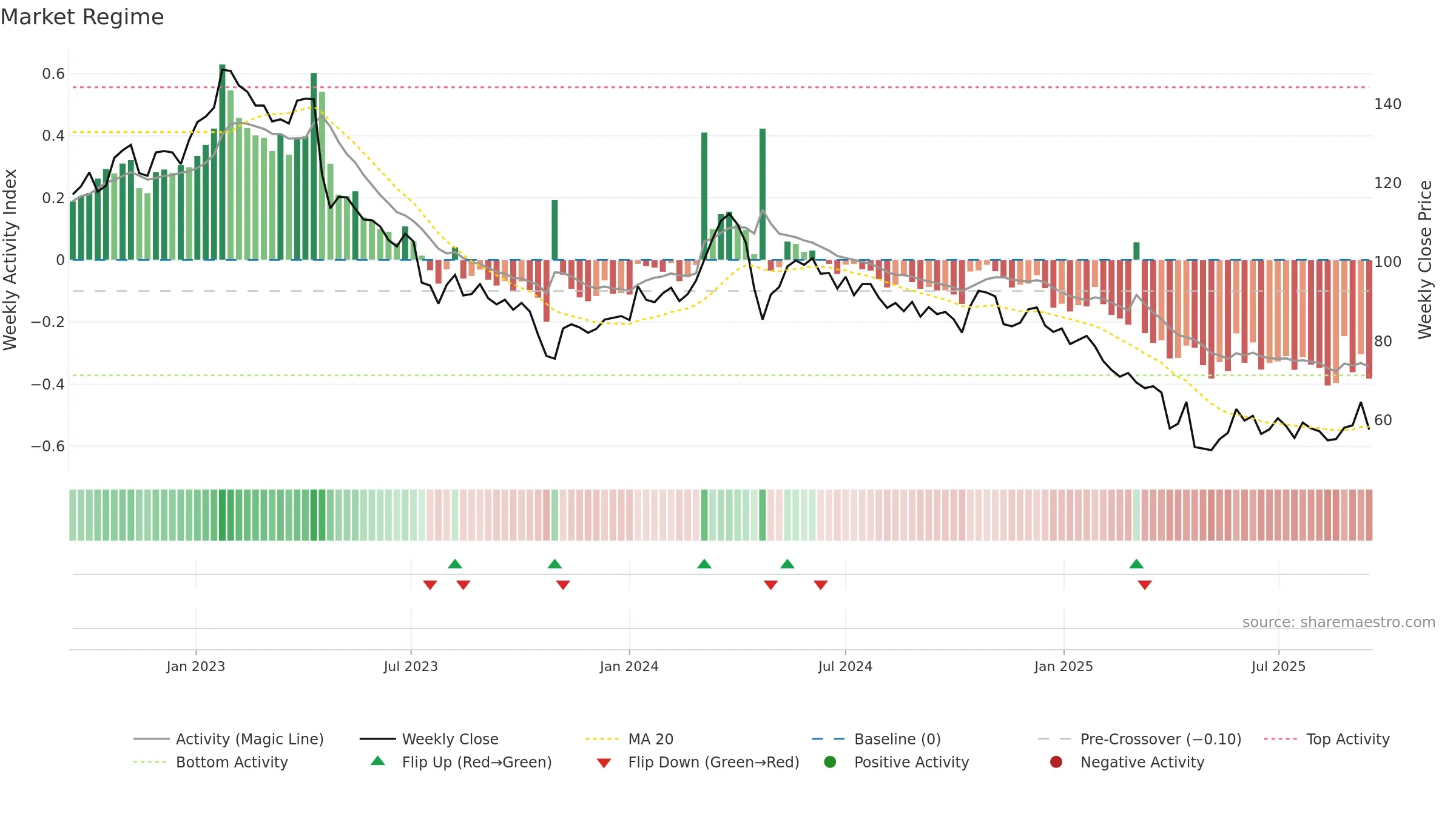The height and width of the screenshot is (819, 1456).
Task: Click the −0.6 left axis tick label
Action: 48,446
